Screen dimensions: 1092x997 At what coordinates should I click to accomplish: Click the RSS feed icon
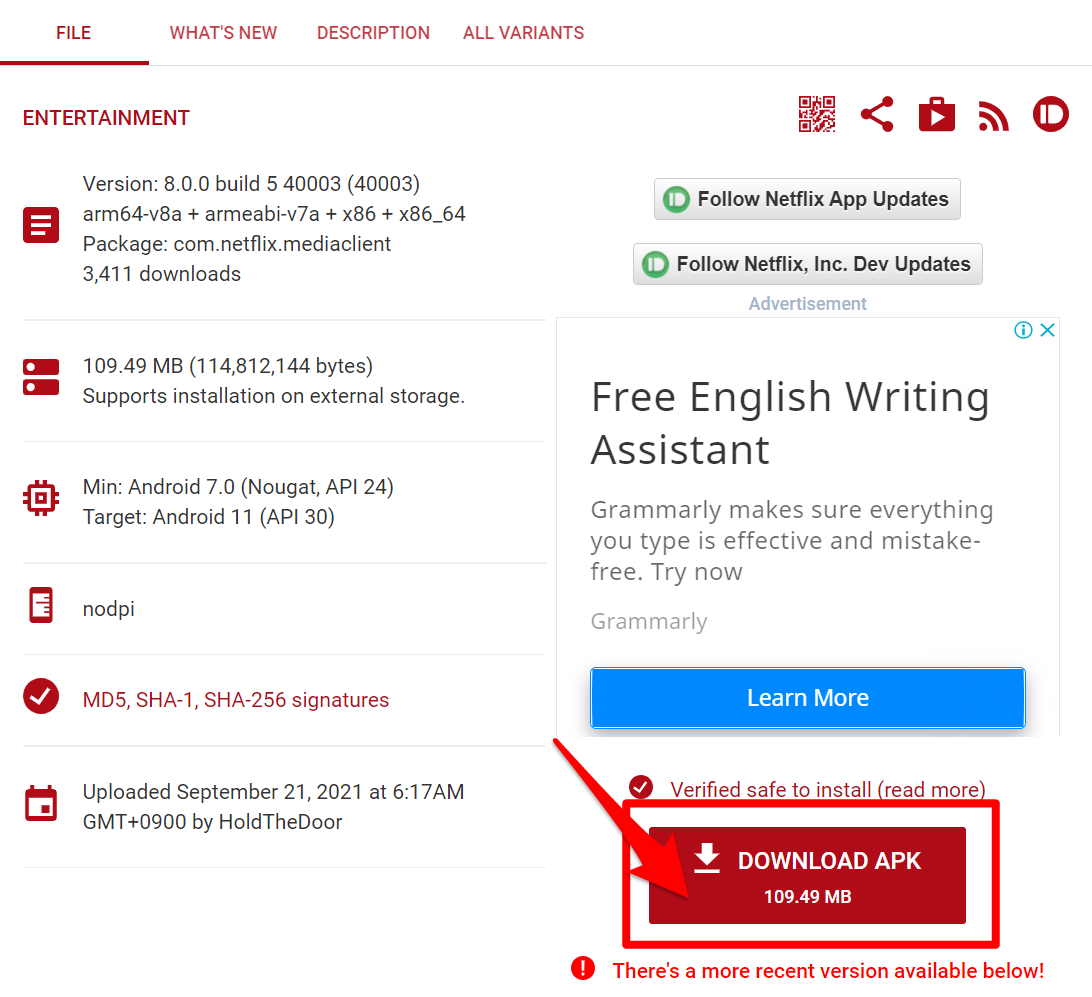(993, 116)
